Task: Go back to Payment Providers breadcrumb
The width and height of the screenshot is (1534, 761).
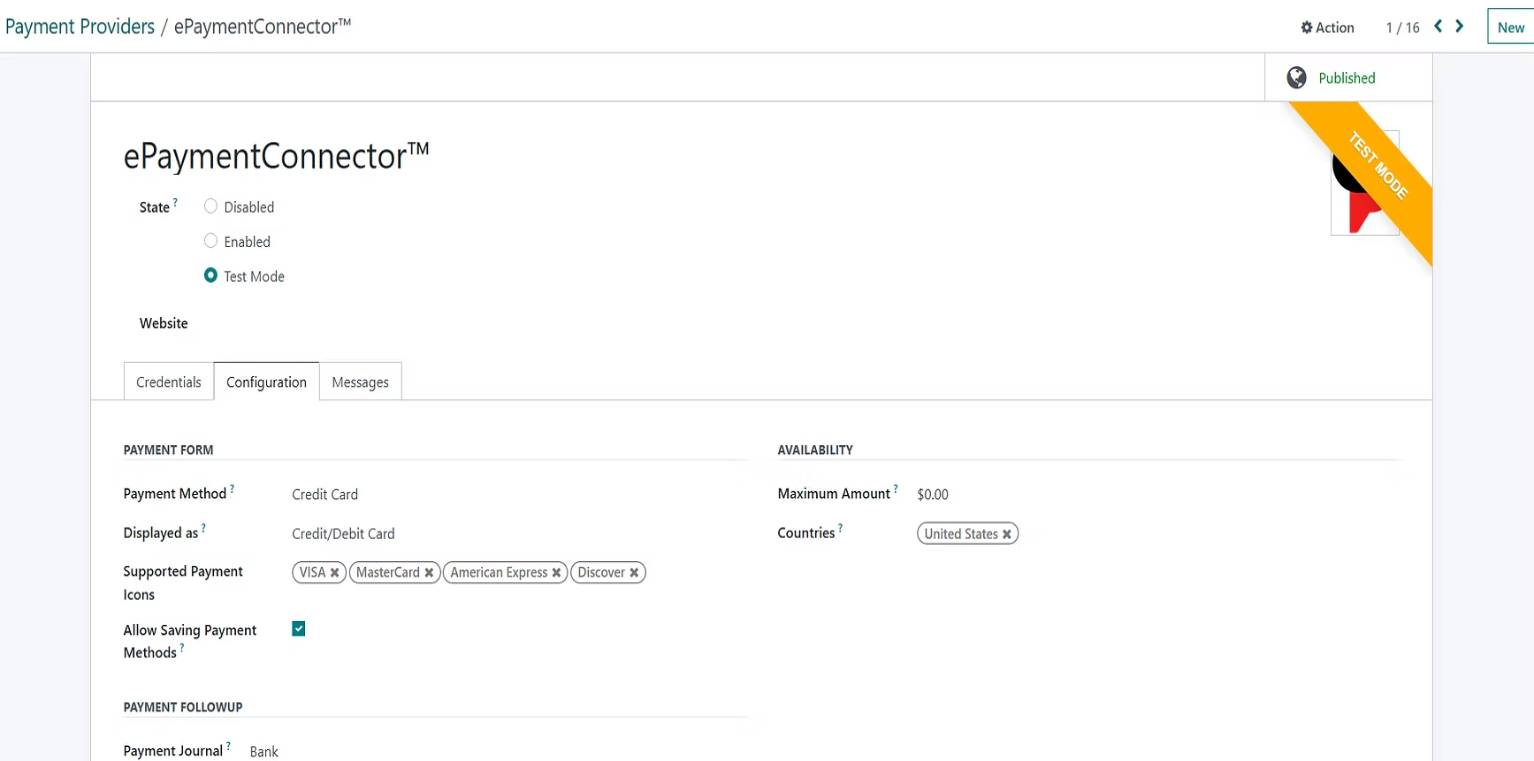Action: (x=80, y=27)
